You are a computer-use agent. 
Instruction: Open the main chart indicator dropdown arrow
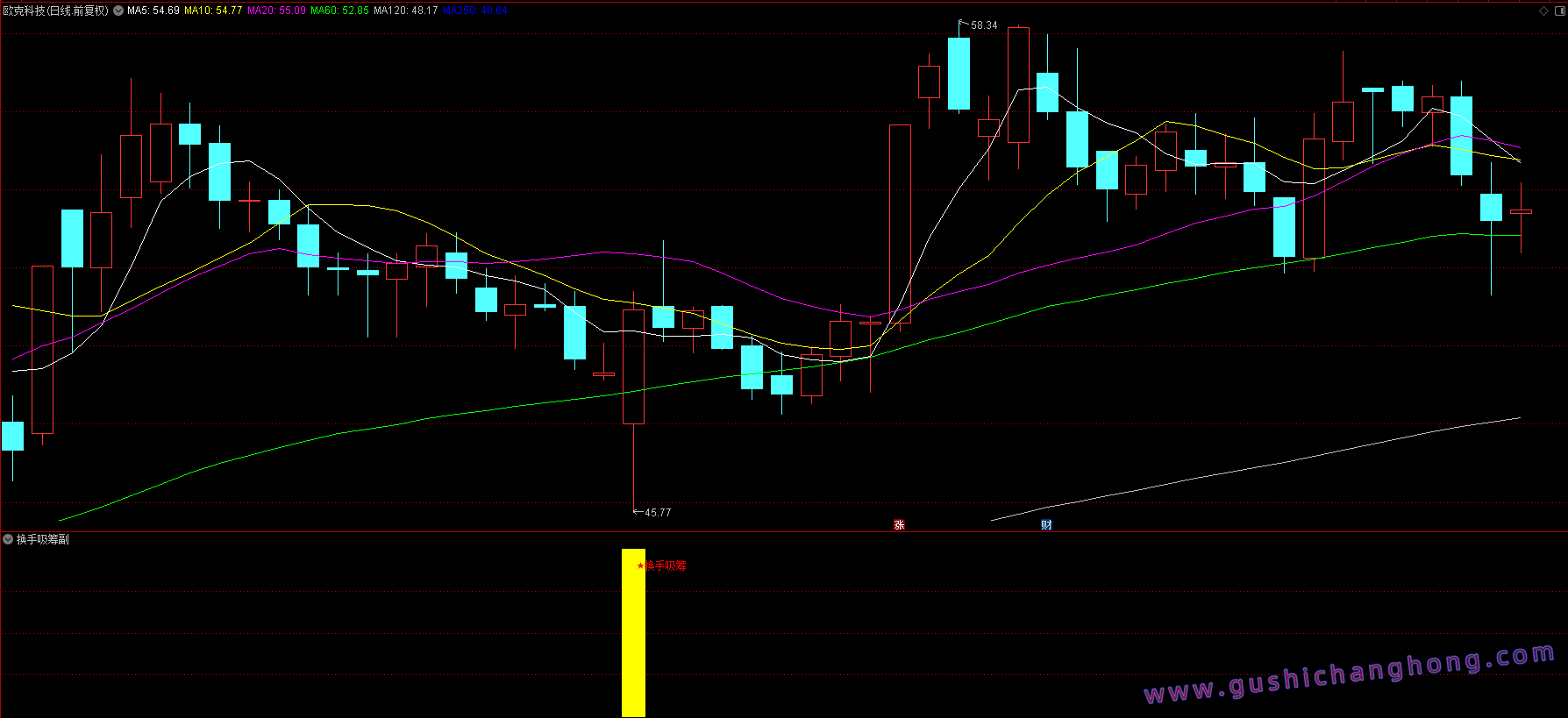(x=118, y=11)
